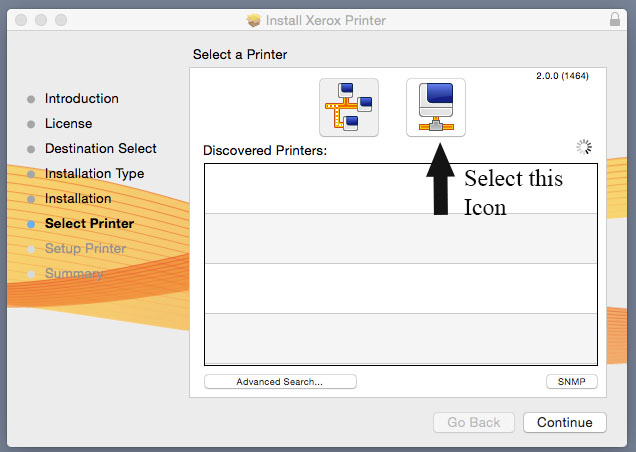636x452 pixels.
Task: Click the License step in sidebar
Action: point(68,124)
